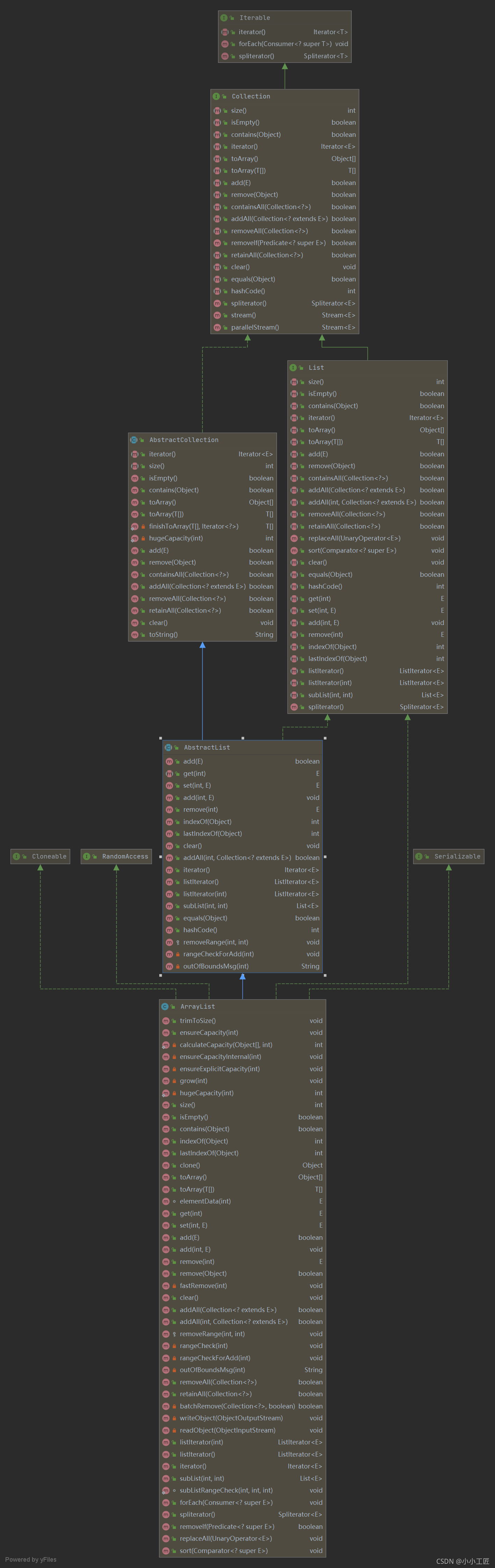
Task: Click lock icon beside rangeCheckForAdd(int) in AbstractList
Action: click(178, 955)
